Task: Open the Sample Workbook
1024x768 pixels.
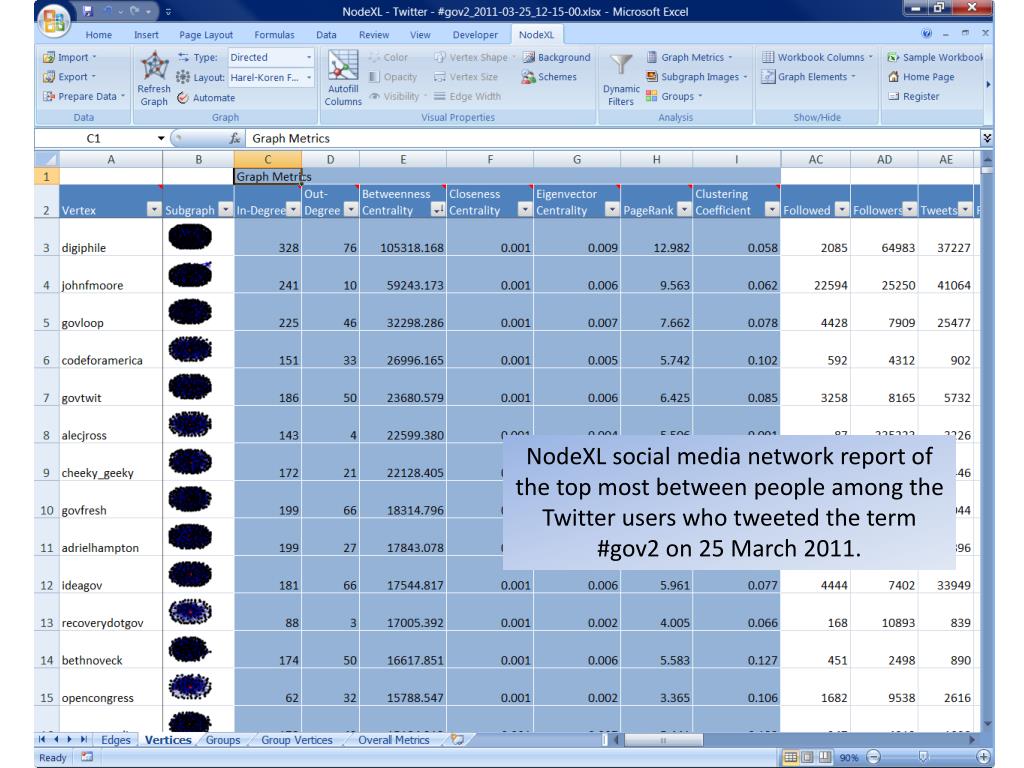Action: 935,57
